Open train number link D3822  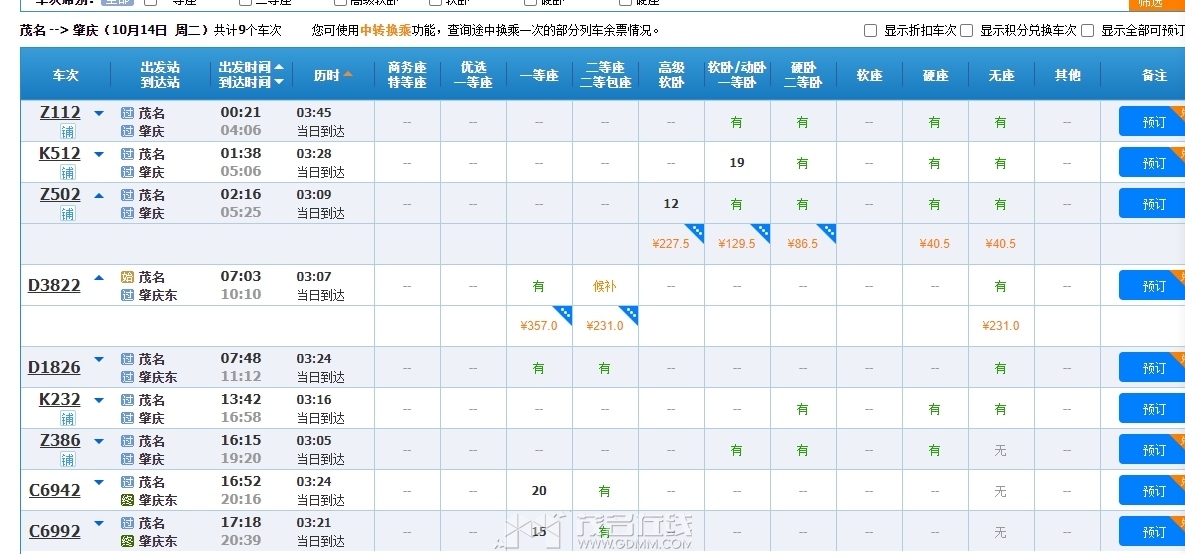point(54,286)
